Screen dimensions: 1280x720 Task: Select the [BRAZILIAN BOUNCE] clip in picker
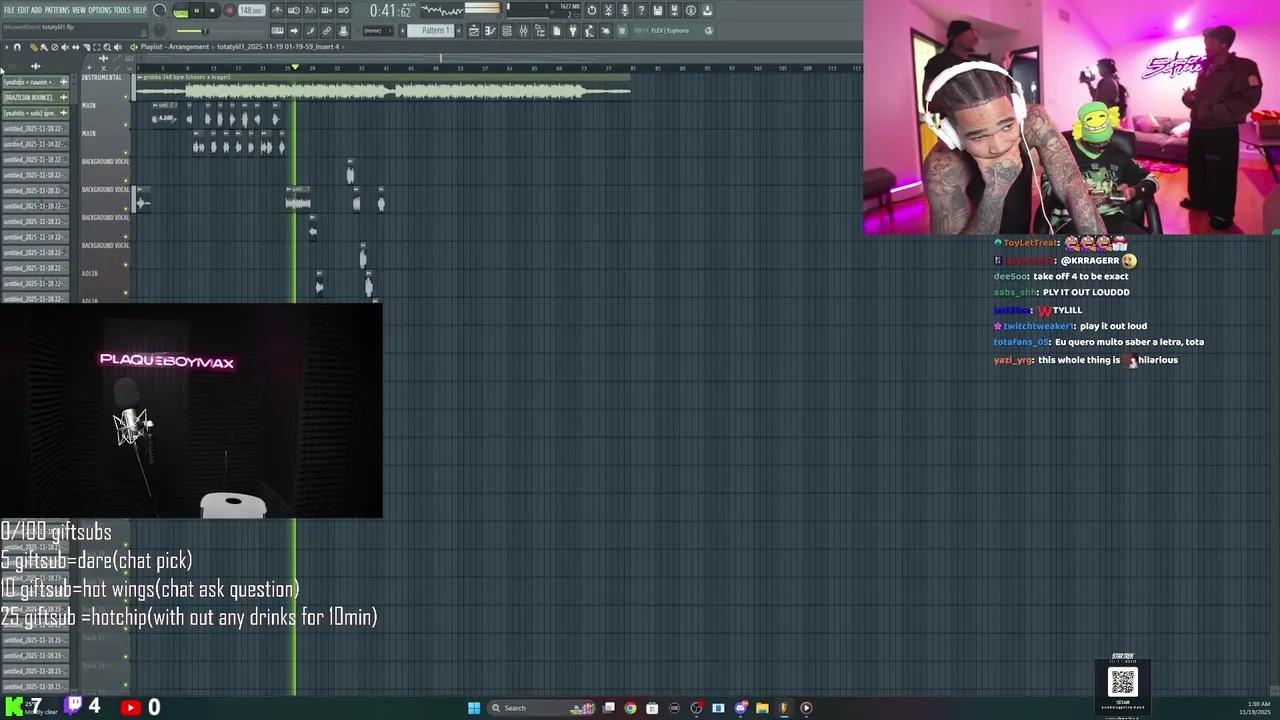coord(34,97)
